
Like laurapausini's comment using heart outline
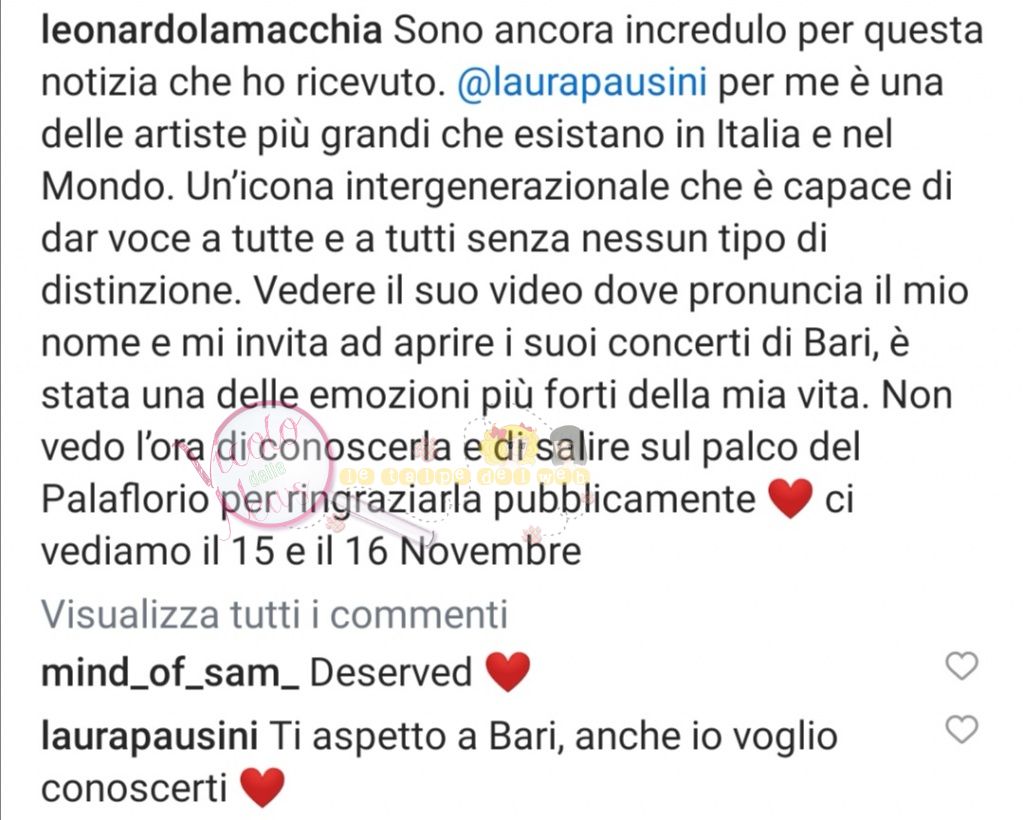pos(962,729)
